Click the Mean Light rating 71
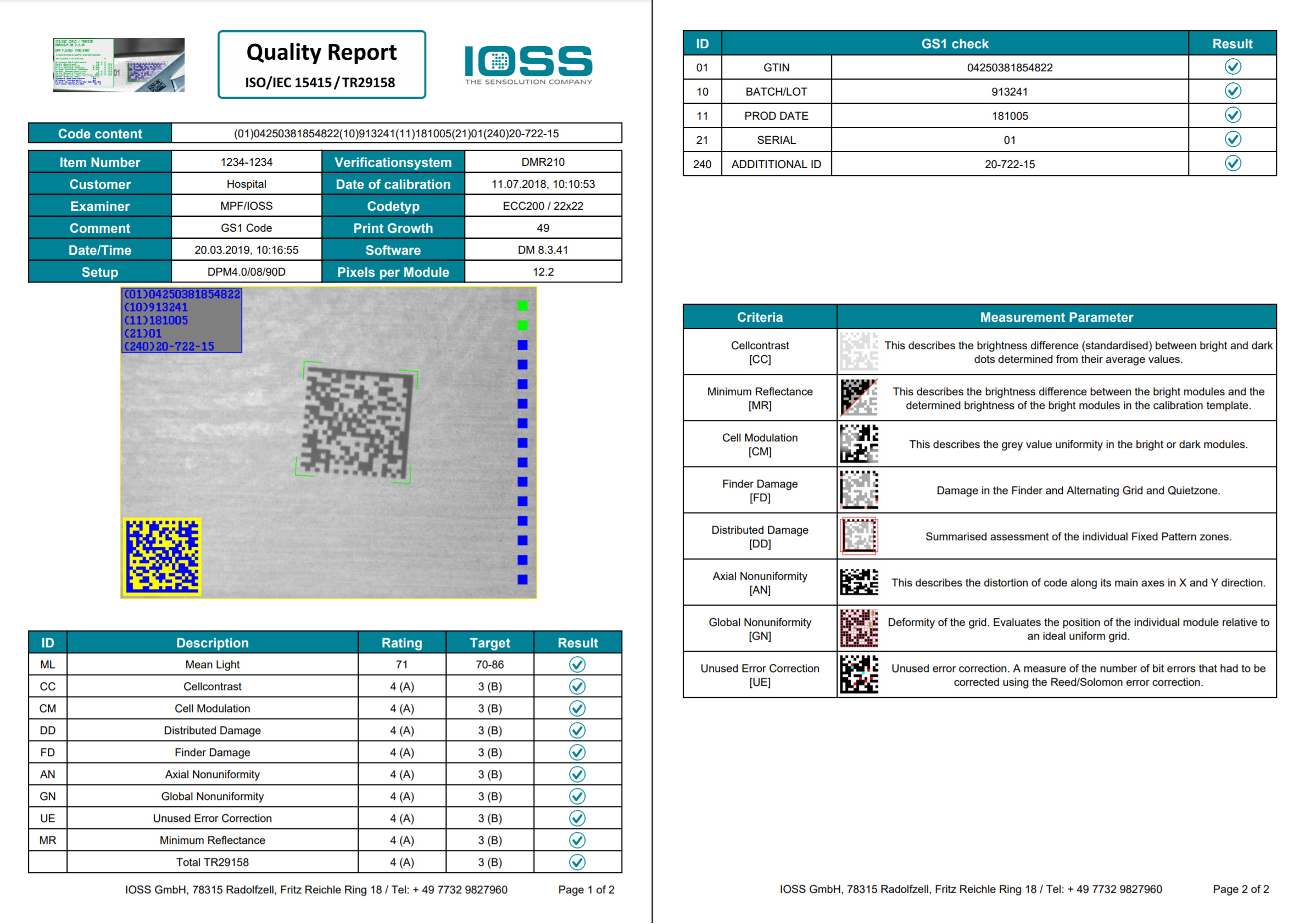Viewport: 1305px width, 924px height. coord(403,665)
